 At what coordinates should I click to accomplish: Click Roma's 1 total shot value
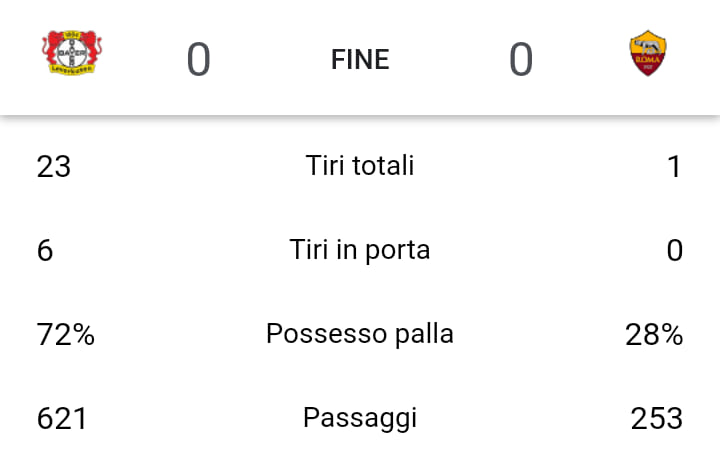tap(675, 166)
